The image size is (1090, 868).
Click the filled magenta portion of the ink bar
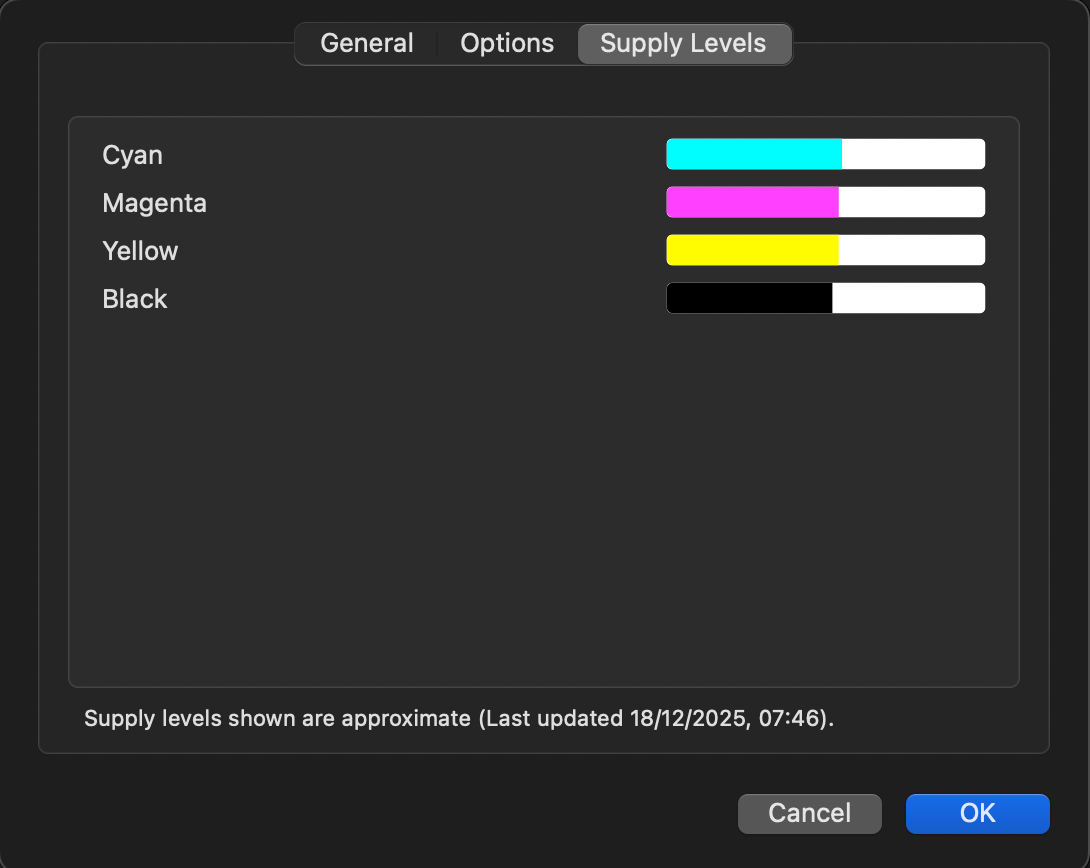(x=752, y=202)
